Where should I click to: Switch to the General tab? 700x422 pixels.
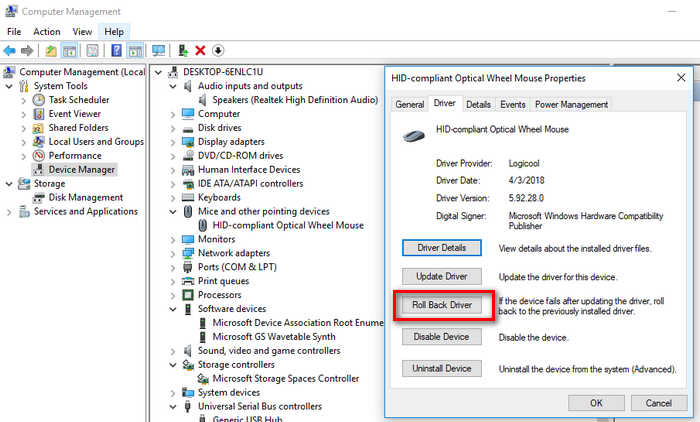[x=409, y=104]
